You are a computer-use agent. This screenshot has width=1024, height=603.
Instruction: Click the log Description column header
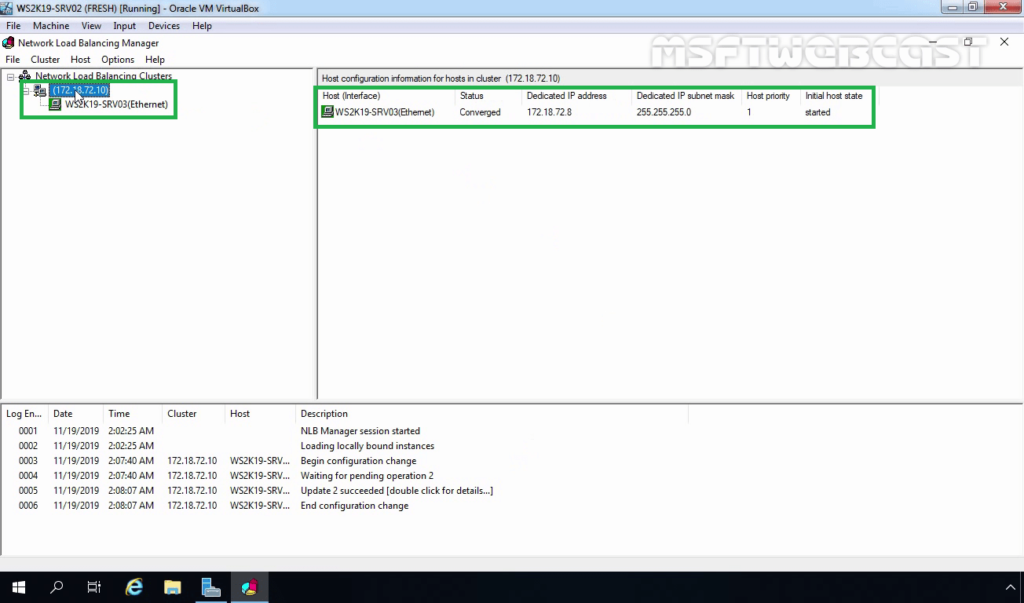(x=491, y=414)
